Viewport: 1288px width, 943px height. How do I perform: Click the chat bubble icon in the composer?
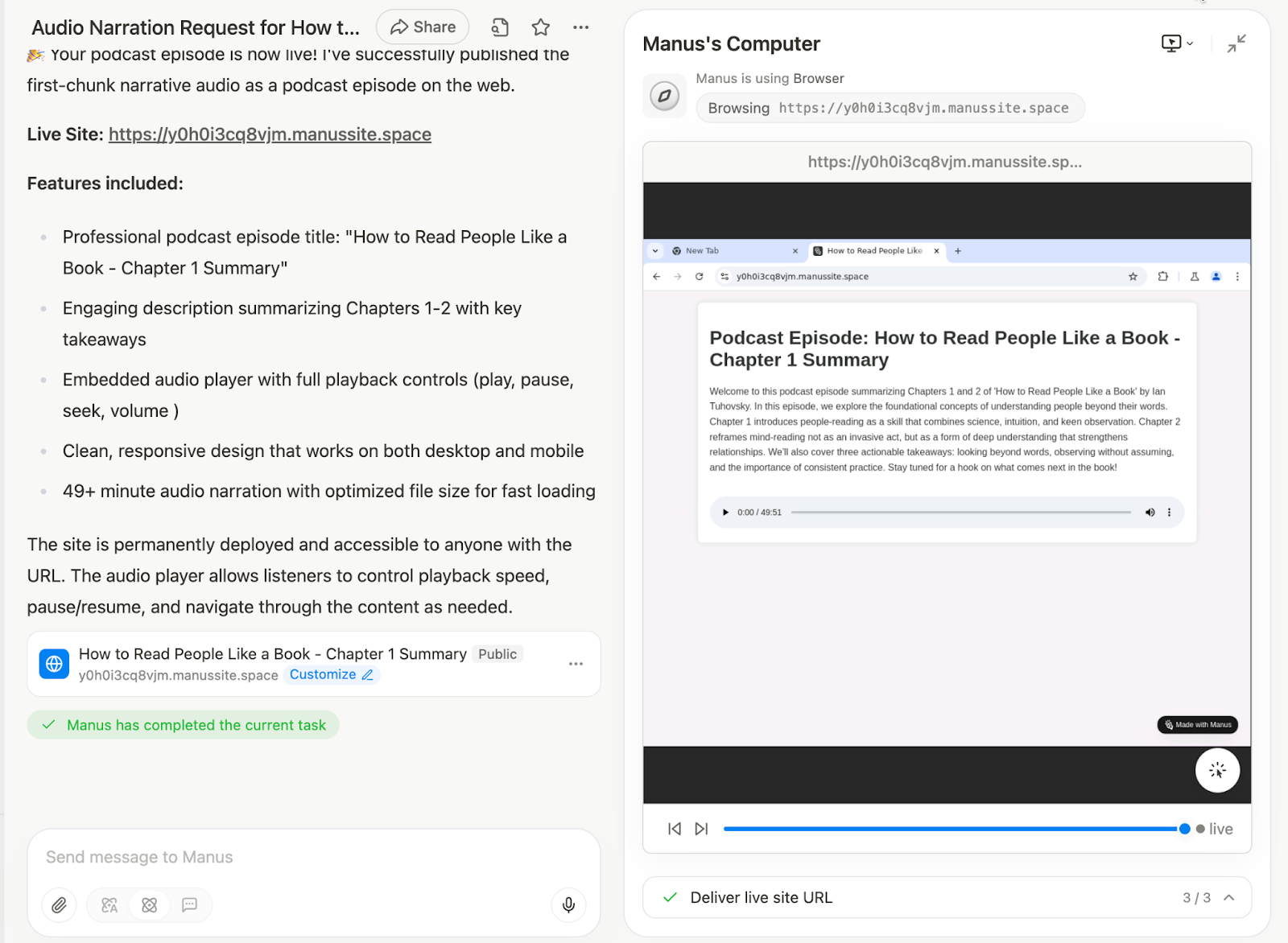[x=190, y=905]
